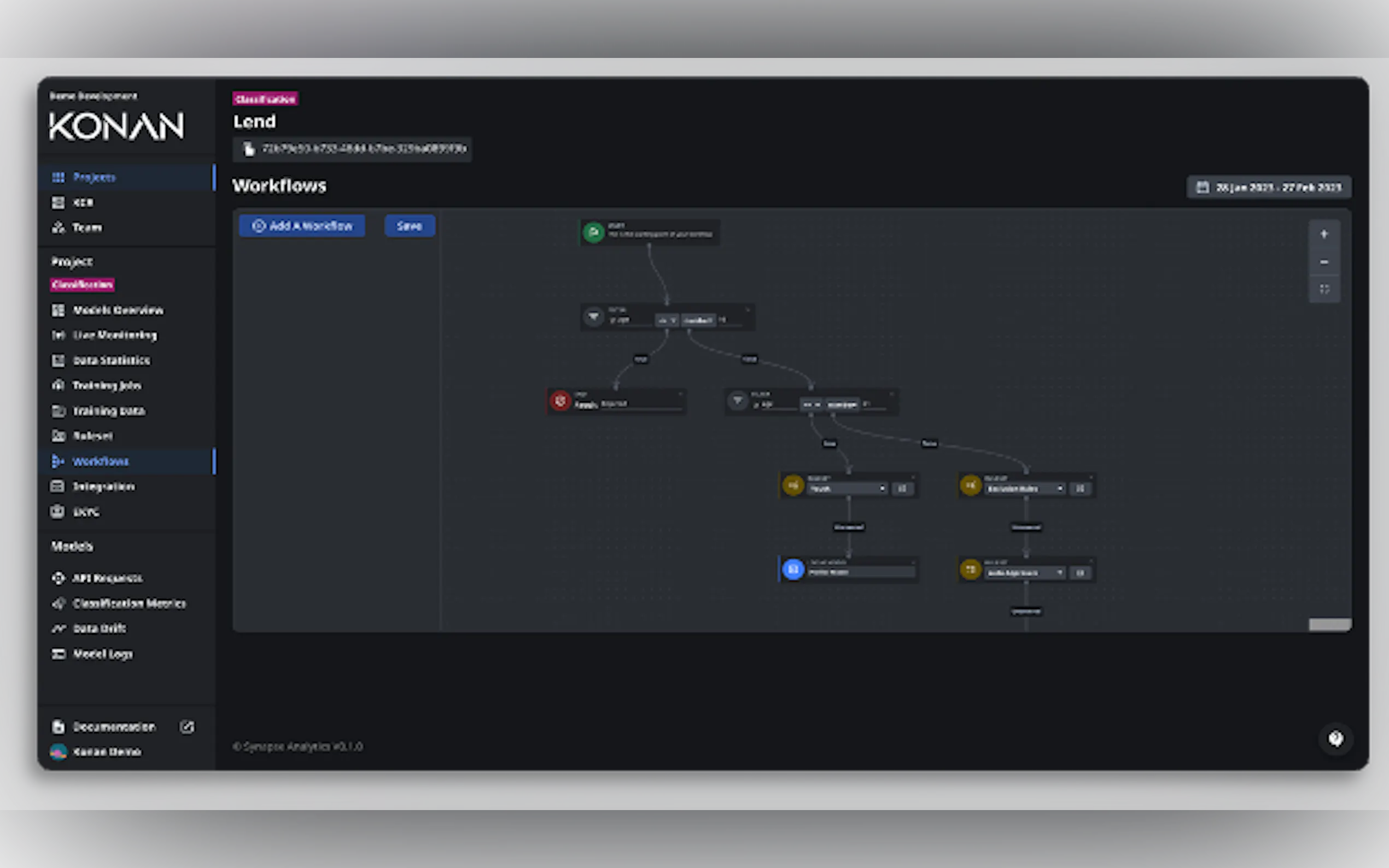Go to the Ruleset sidebar page
The image size is (1389, 868).
(x=92, y=436)
